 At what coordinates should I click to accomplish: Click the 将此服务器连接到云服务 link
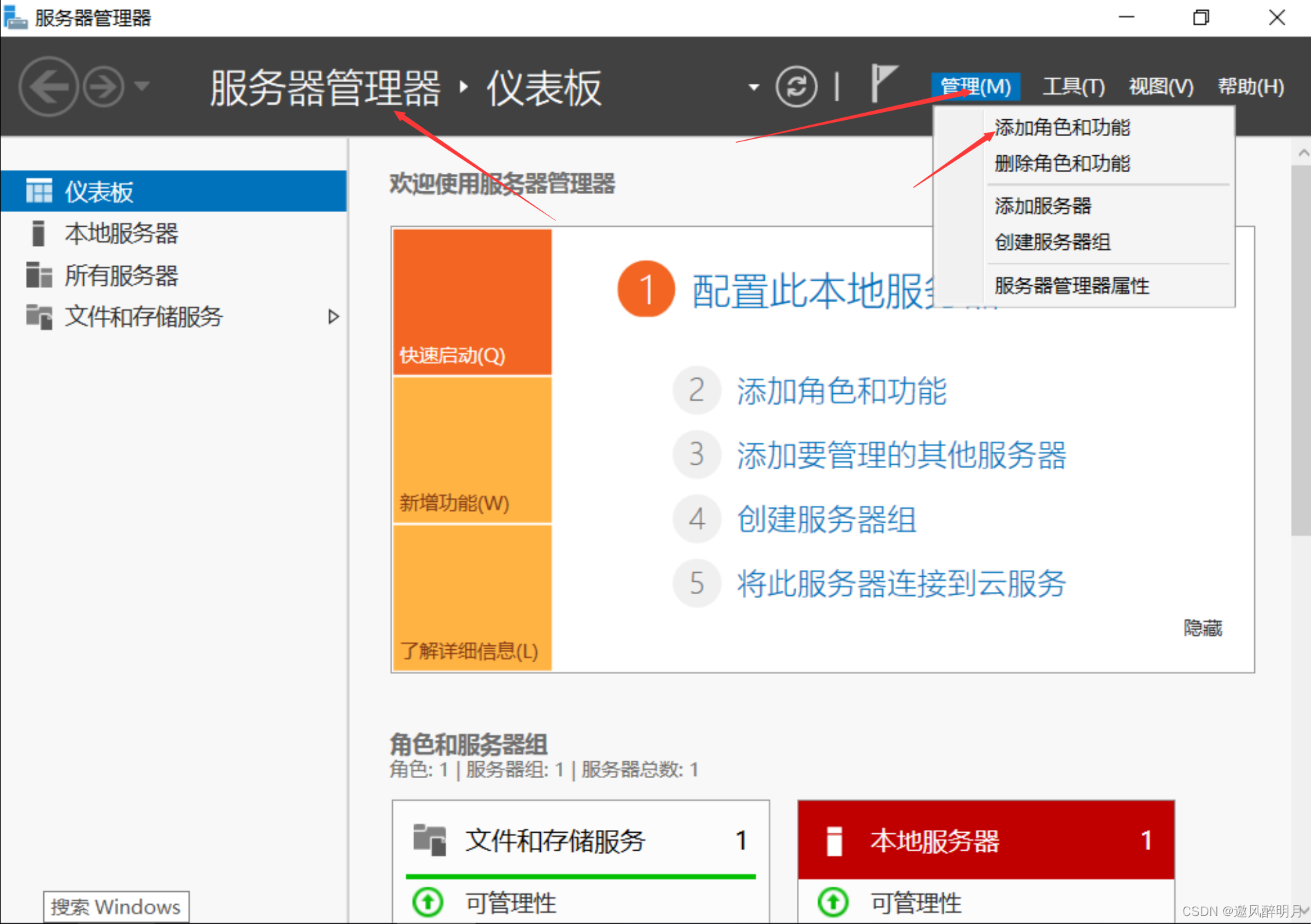[902, 583]
